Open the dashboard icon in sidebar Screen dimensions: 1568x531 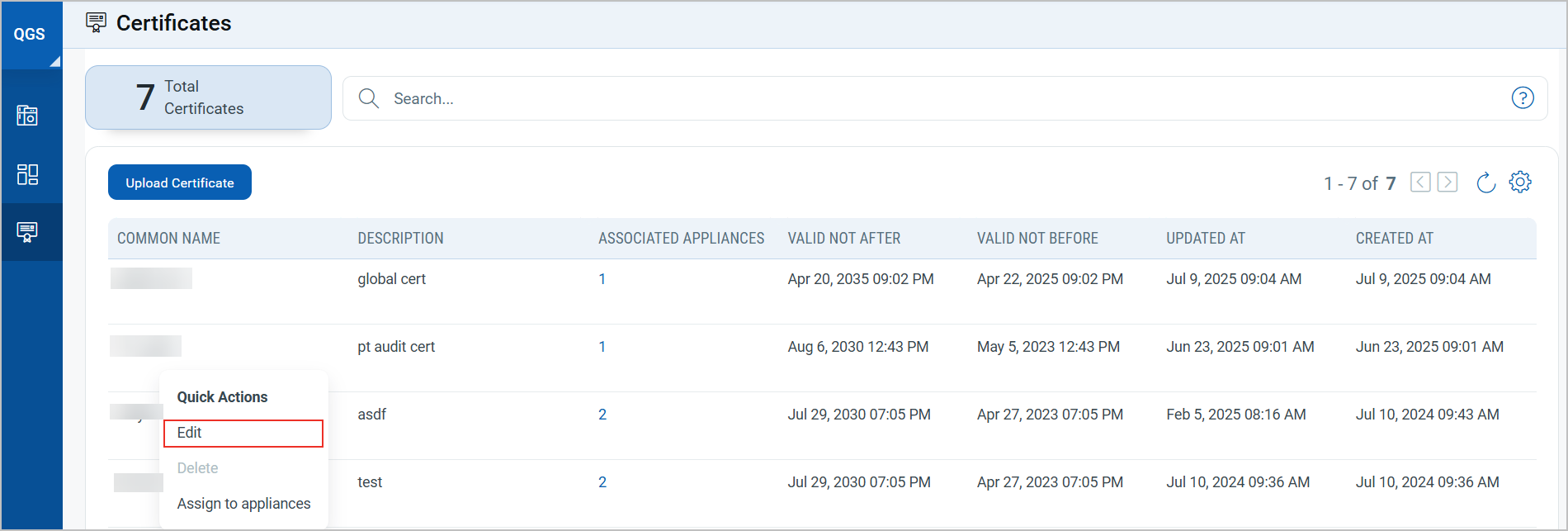(x=28, y=174)
